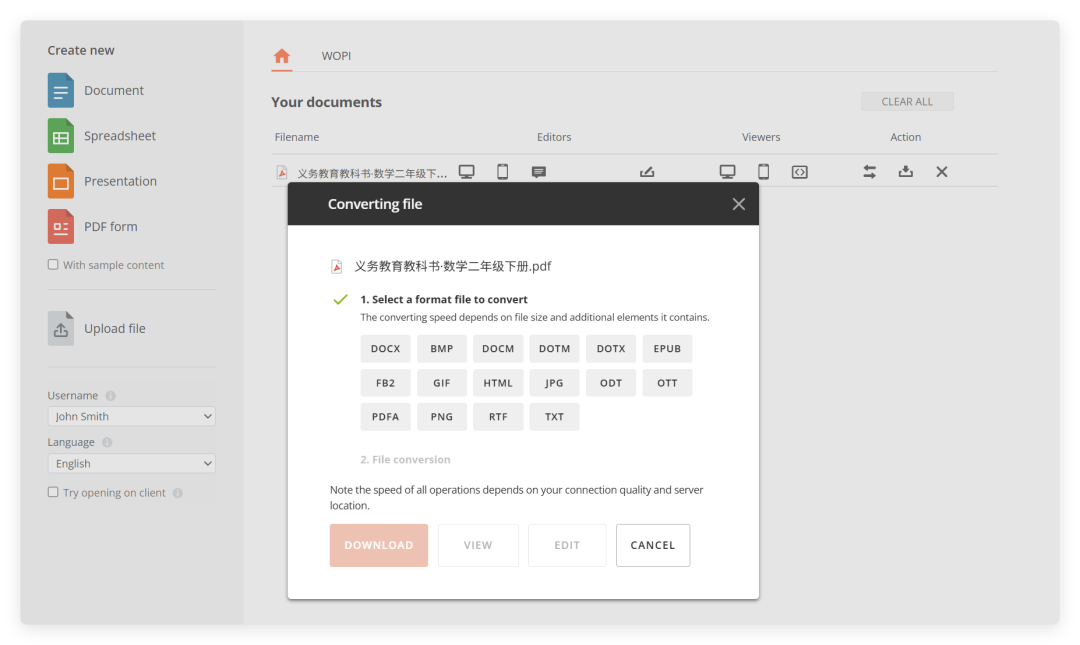Select HTML conversion format

click(x=498, y=383)
